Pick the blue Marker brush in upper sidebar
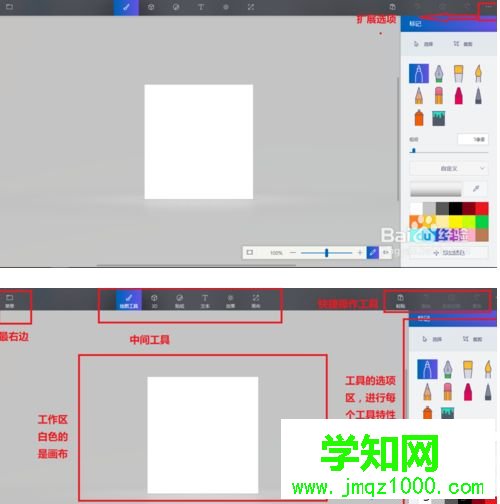Image resolution: width=500 pixels, height=504 pixels. click(x=419, y=73)
